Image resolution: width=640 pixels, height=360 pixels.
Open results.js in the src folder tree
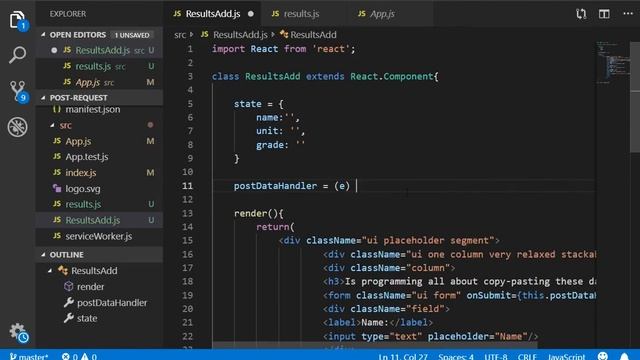coord(99,204)
